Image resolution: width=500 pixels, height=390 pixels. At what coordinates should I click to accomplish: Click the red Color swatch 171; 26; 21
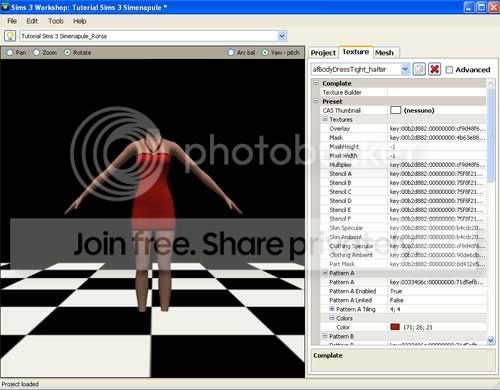tap(395, 327)
